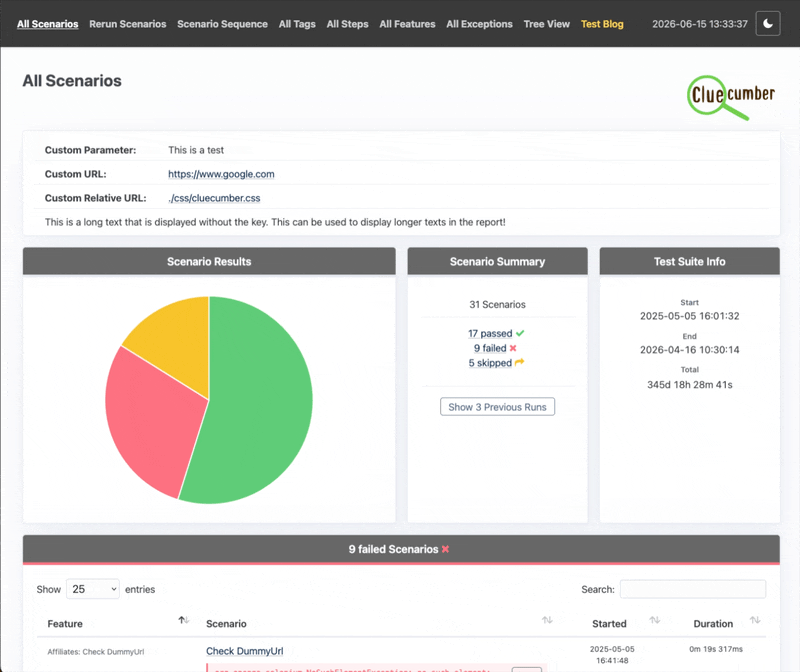Click the yellow skipped arrow icon
Screen dimensions: 800x672
(x=519, y=362)
